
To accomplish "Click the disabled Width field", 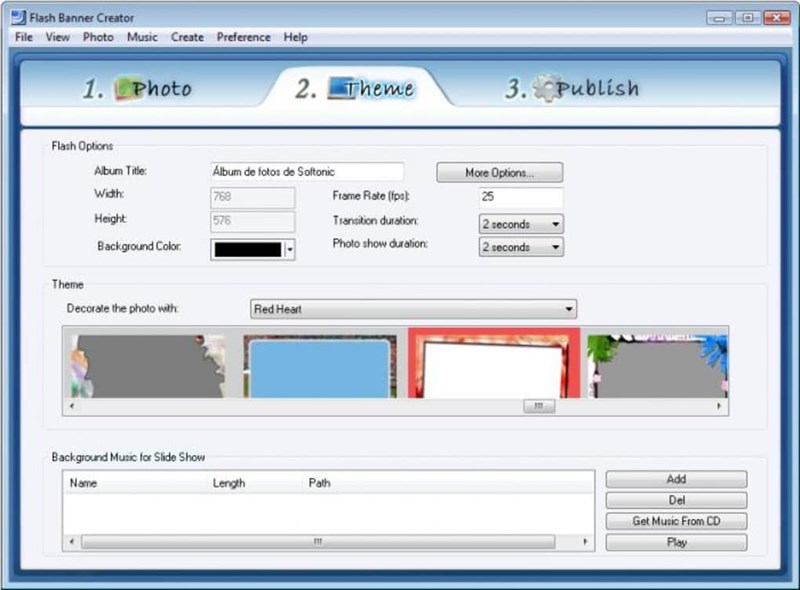I will (x=253, y=197).
